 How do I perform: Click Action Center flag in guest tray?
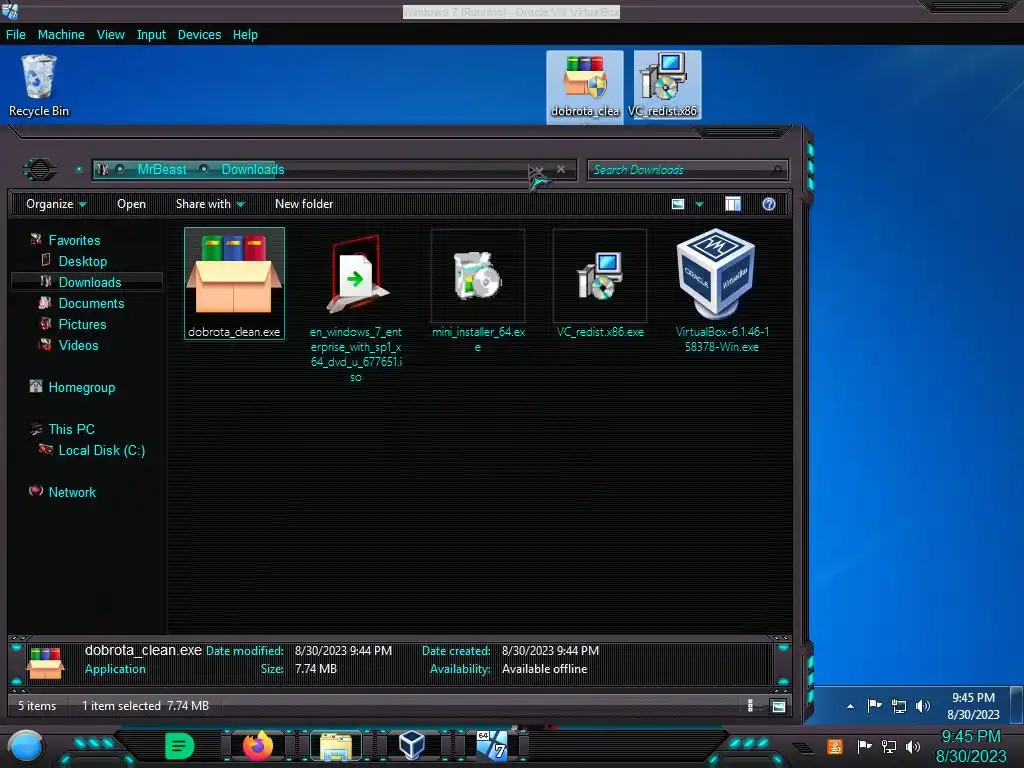pyautogui.click(x=874, y=706)
